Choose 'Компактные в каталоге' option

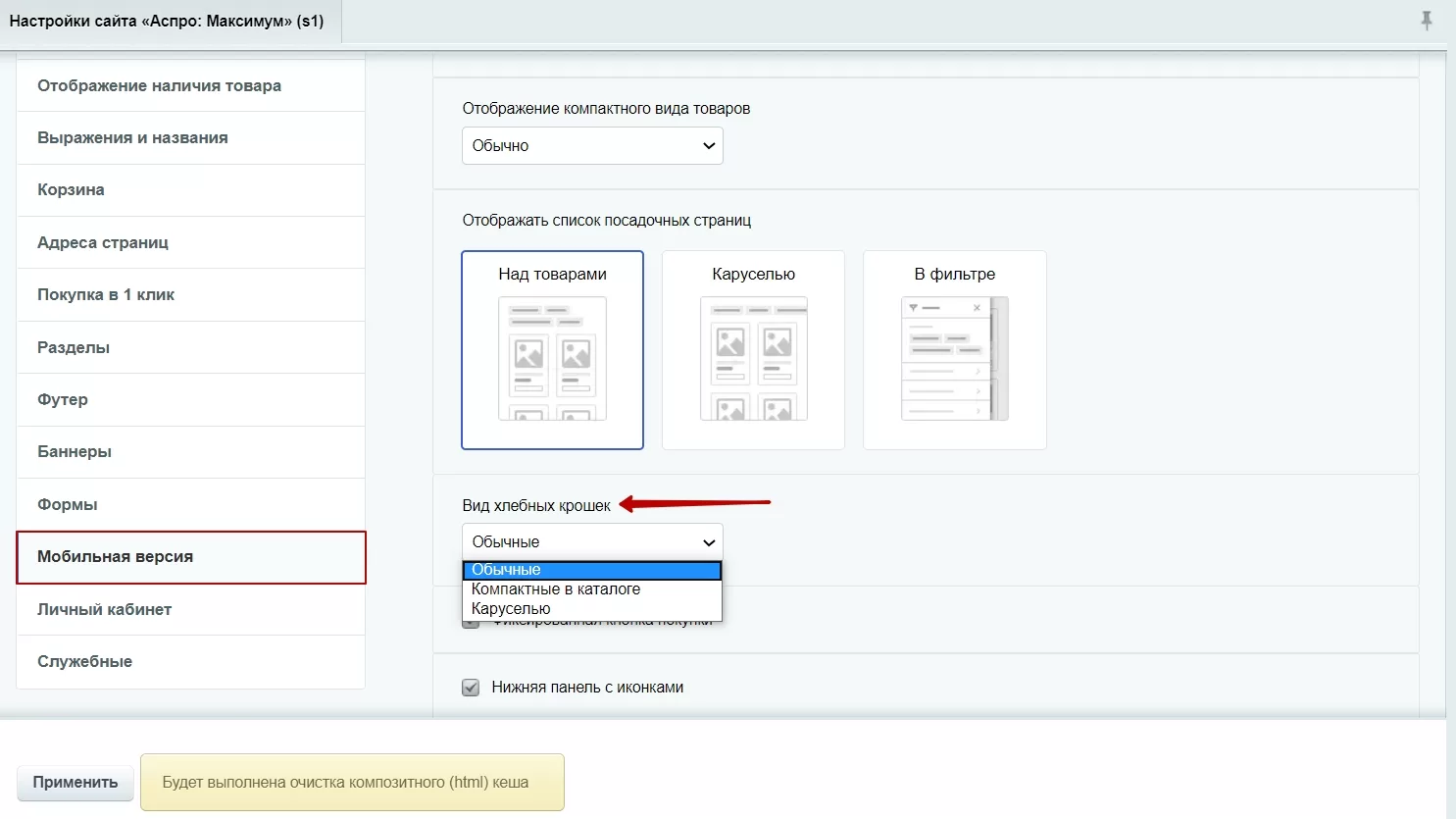(x=592, y=589)
